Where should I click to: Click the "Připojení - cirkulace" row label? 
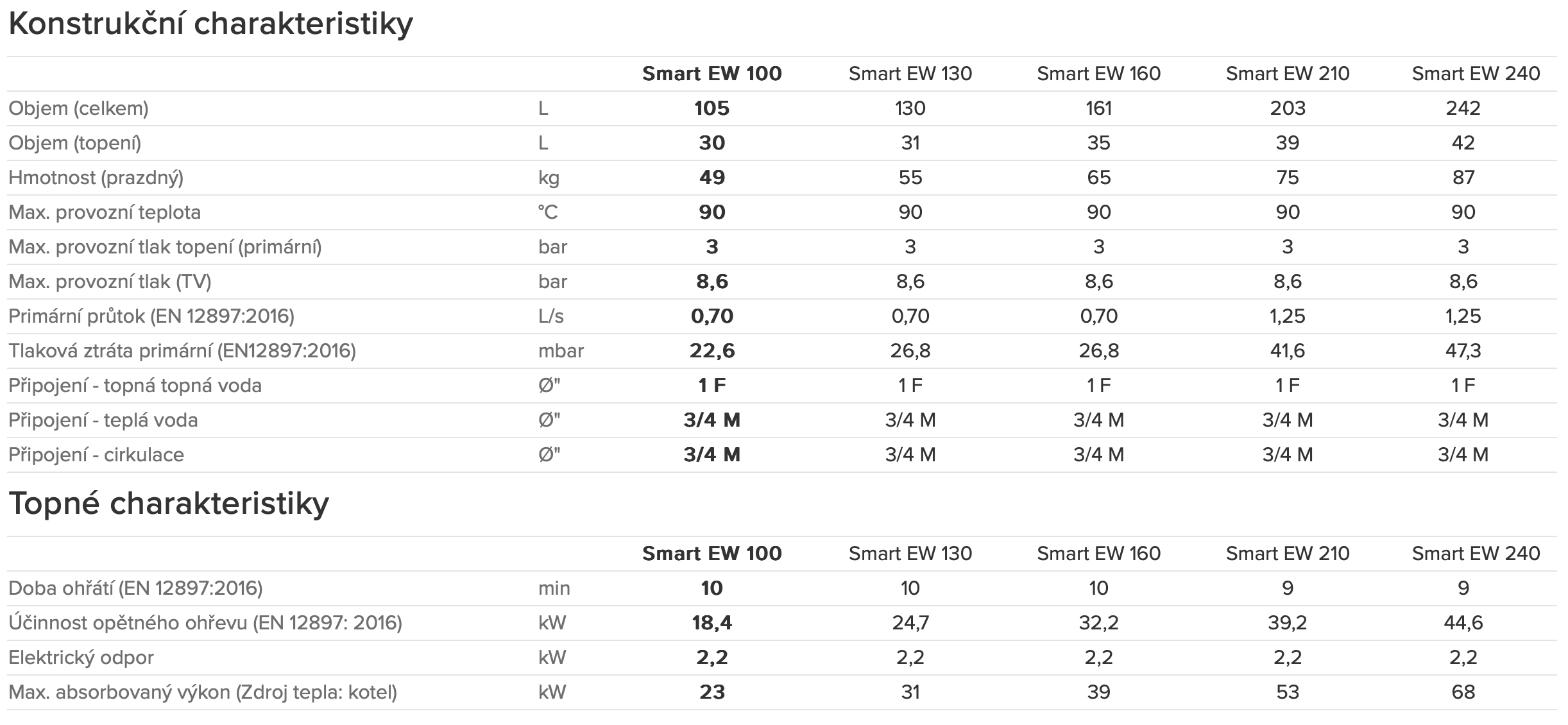[x=96, y=455]
